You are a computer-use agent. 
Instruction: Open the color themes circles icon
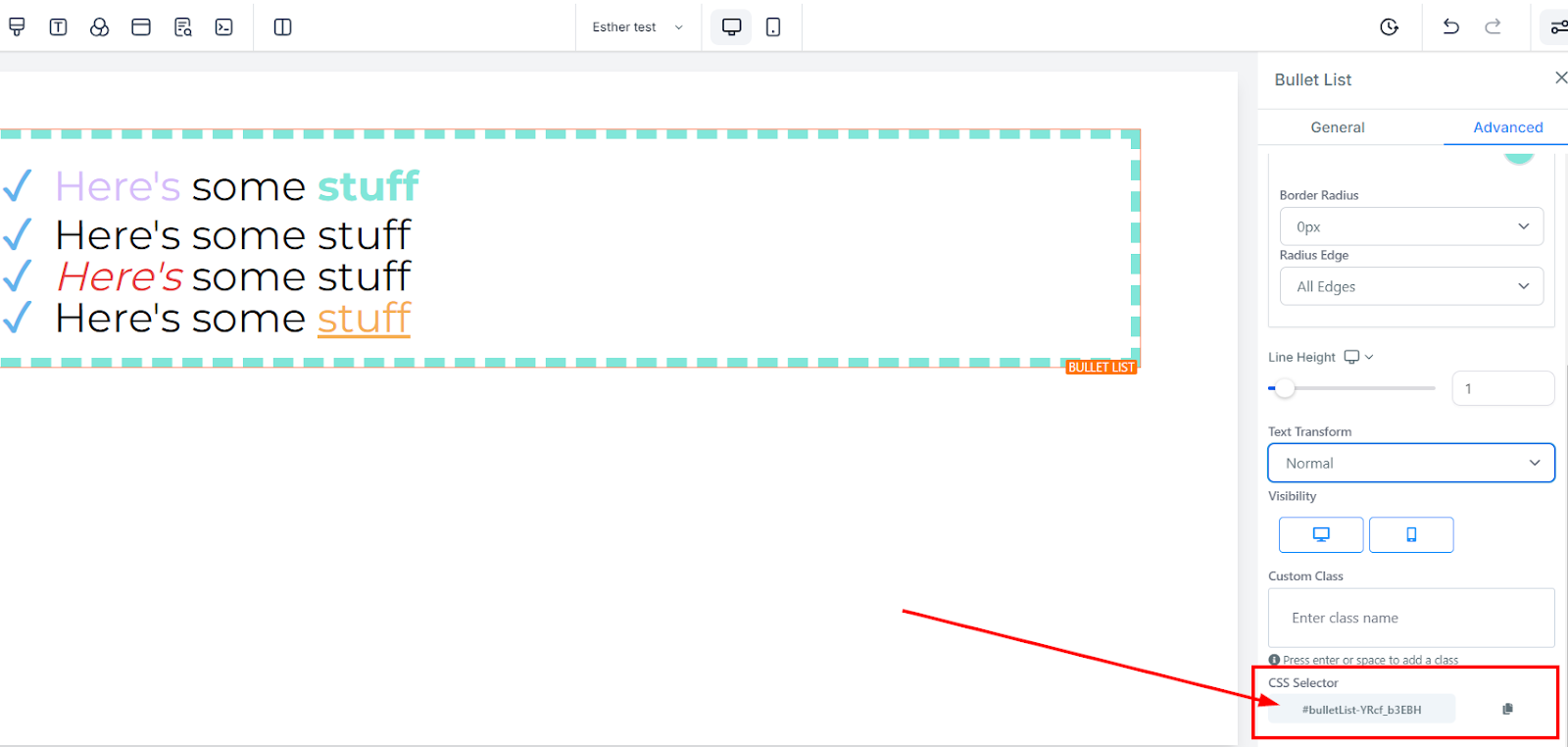point(99,27)
